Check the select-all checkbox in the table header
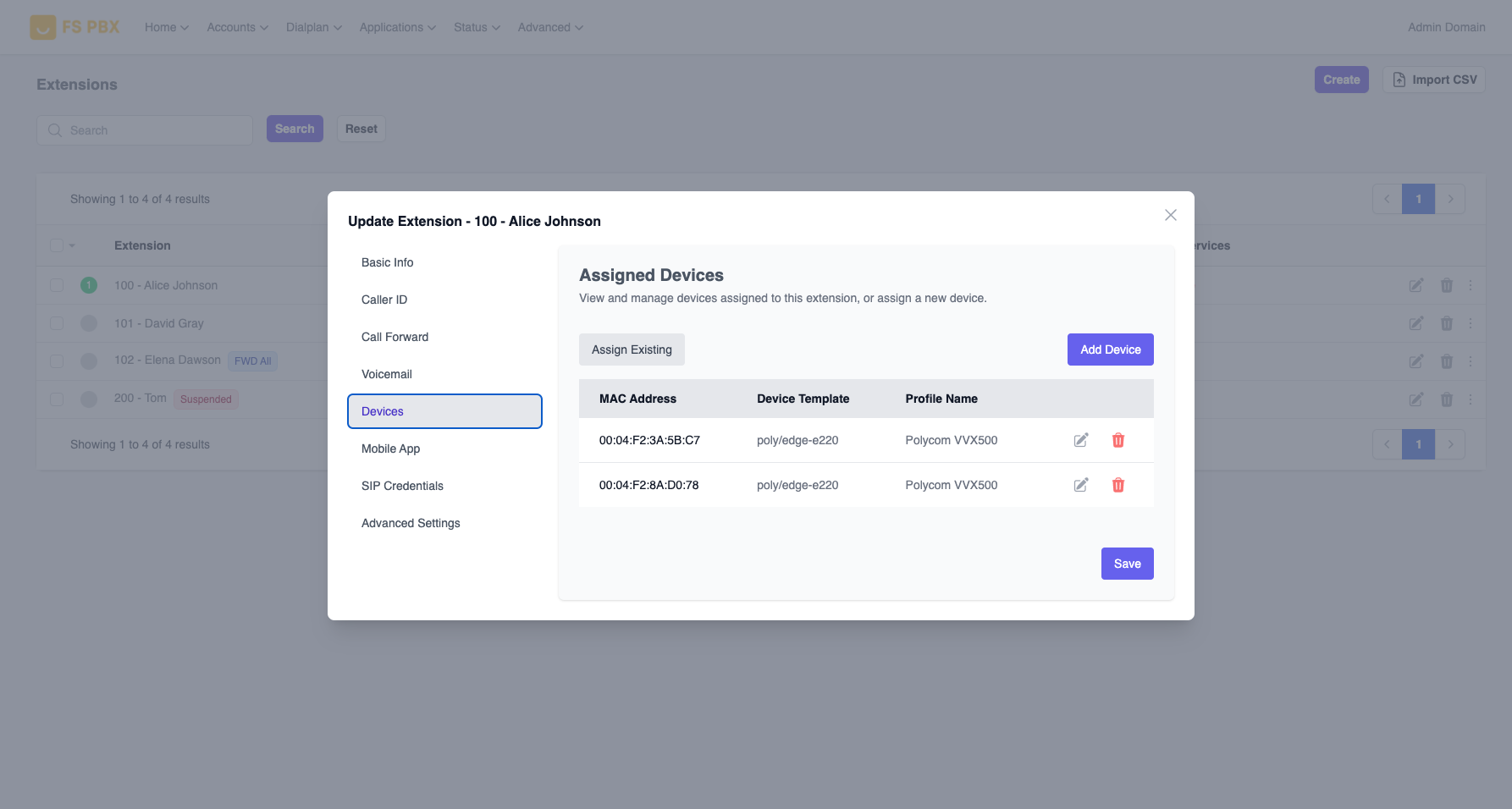The width and height of the screenshot is (1512, 809). pos(57,245)
